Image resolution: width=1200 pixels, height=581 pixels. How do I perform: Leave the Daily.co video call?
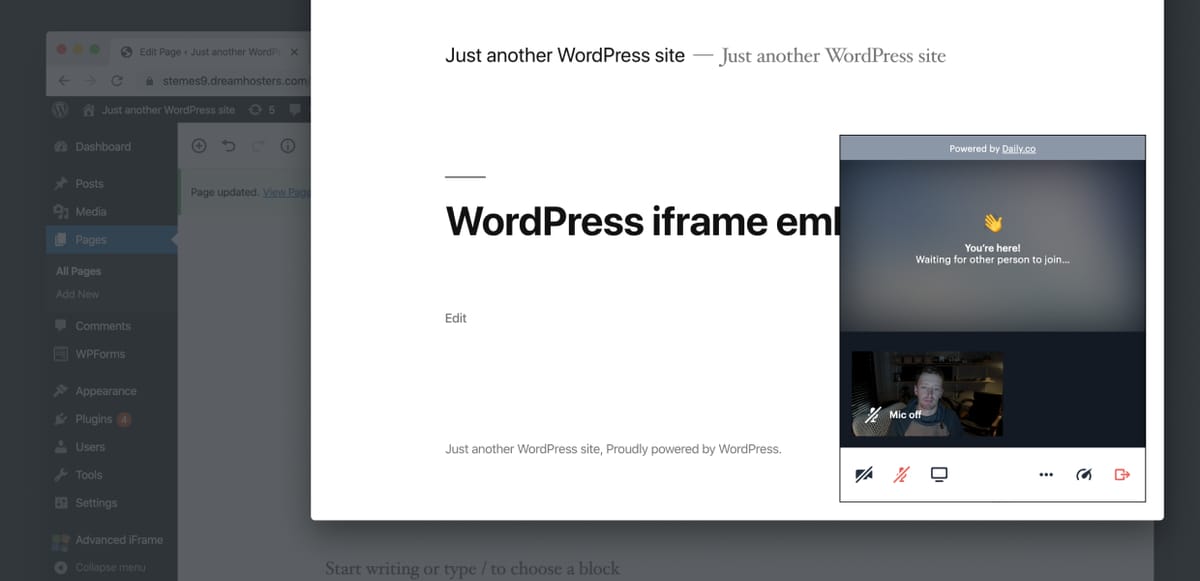(1121, 474)
